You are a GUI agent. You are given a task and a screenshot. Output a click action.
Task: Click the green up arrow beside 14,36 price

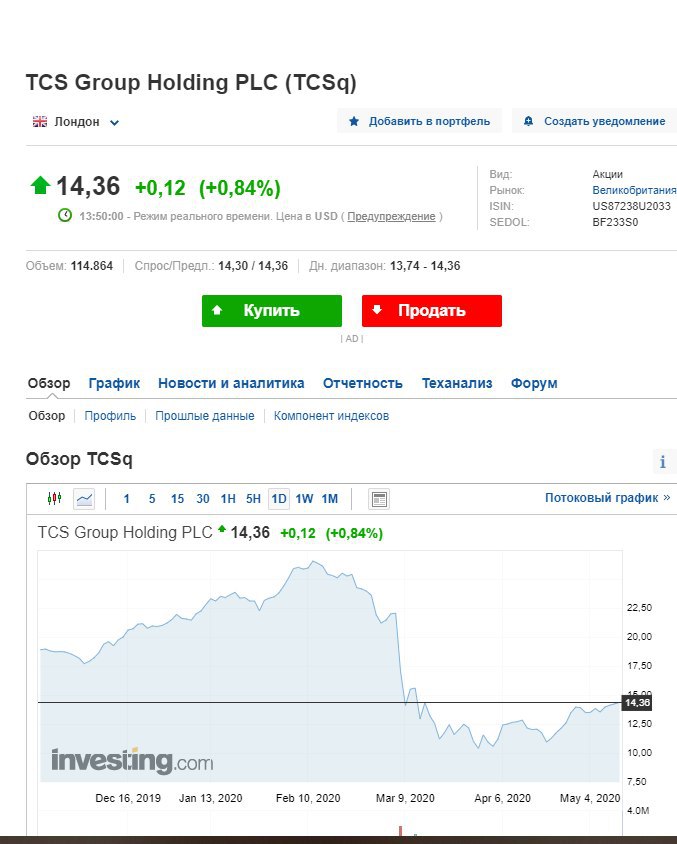(x=40, y=186)
